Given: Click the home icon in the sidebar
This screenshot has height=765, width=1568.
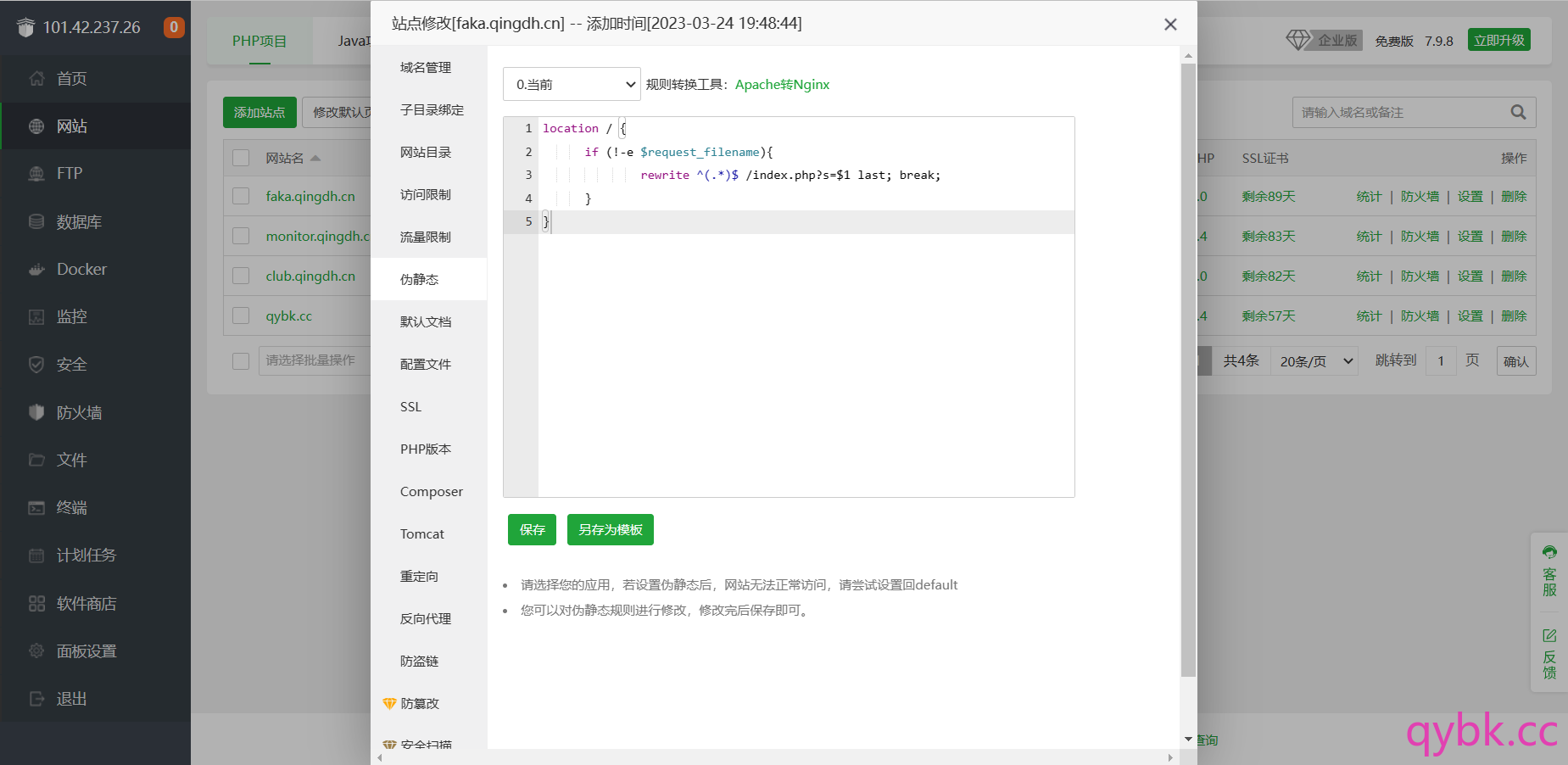Looking at the screenshot, I should click(x=36, y=79).
